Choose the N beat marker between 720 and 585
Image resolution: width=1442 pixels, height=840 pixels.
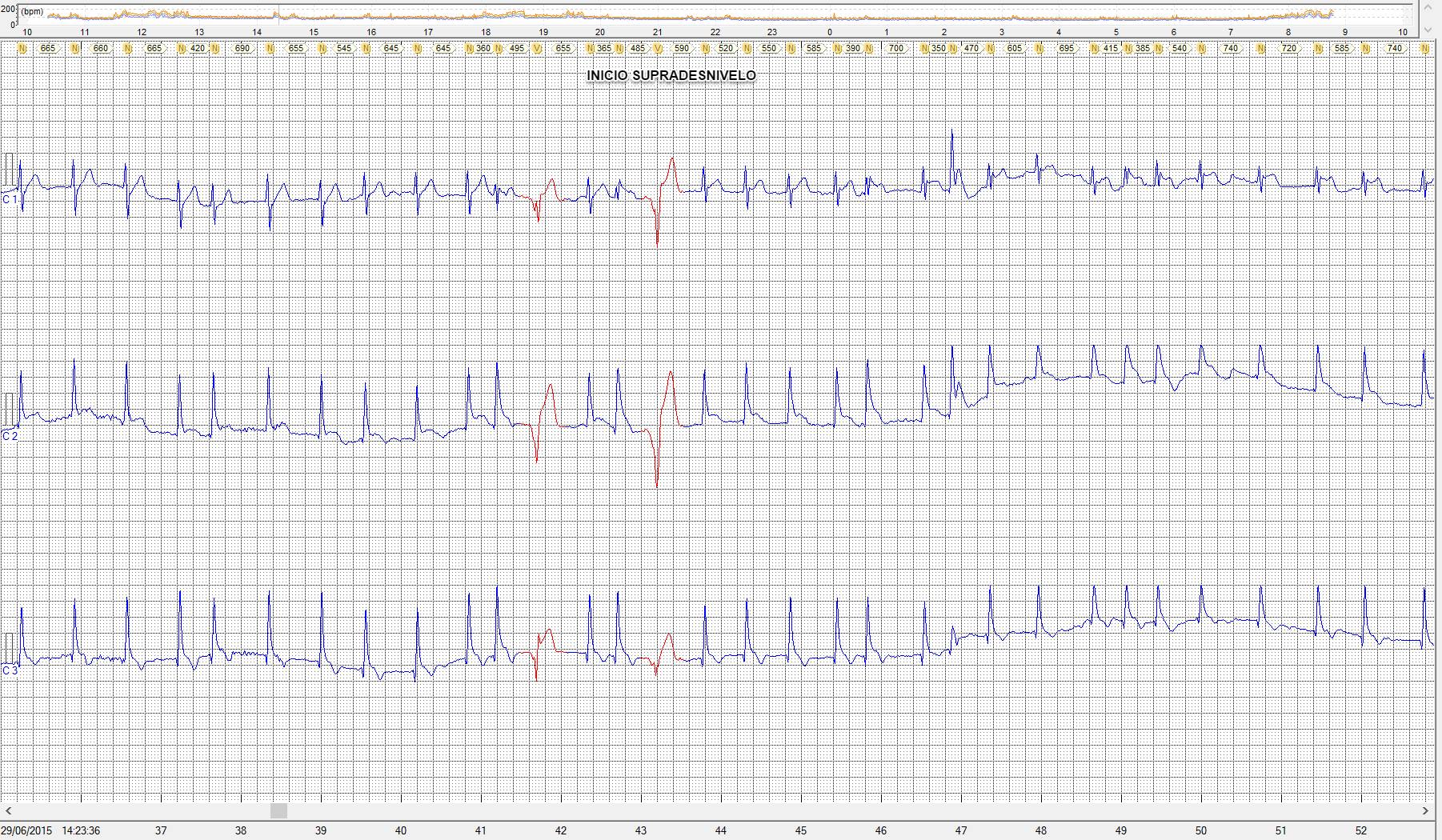1318,48
